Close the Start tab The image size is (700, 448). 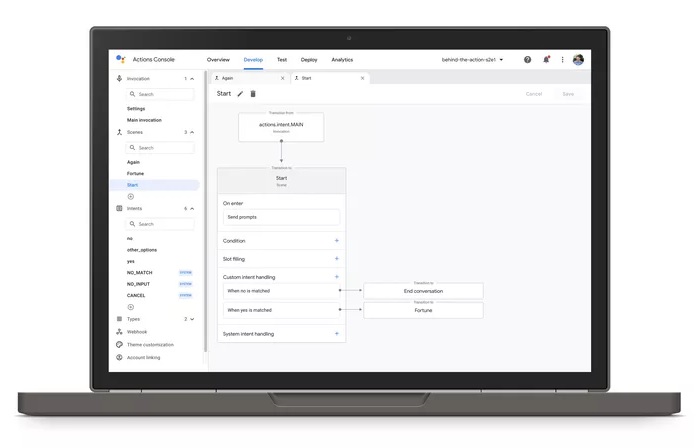pyautogui.click(x=362, y=78)
